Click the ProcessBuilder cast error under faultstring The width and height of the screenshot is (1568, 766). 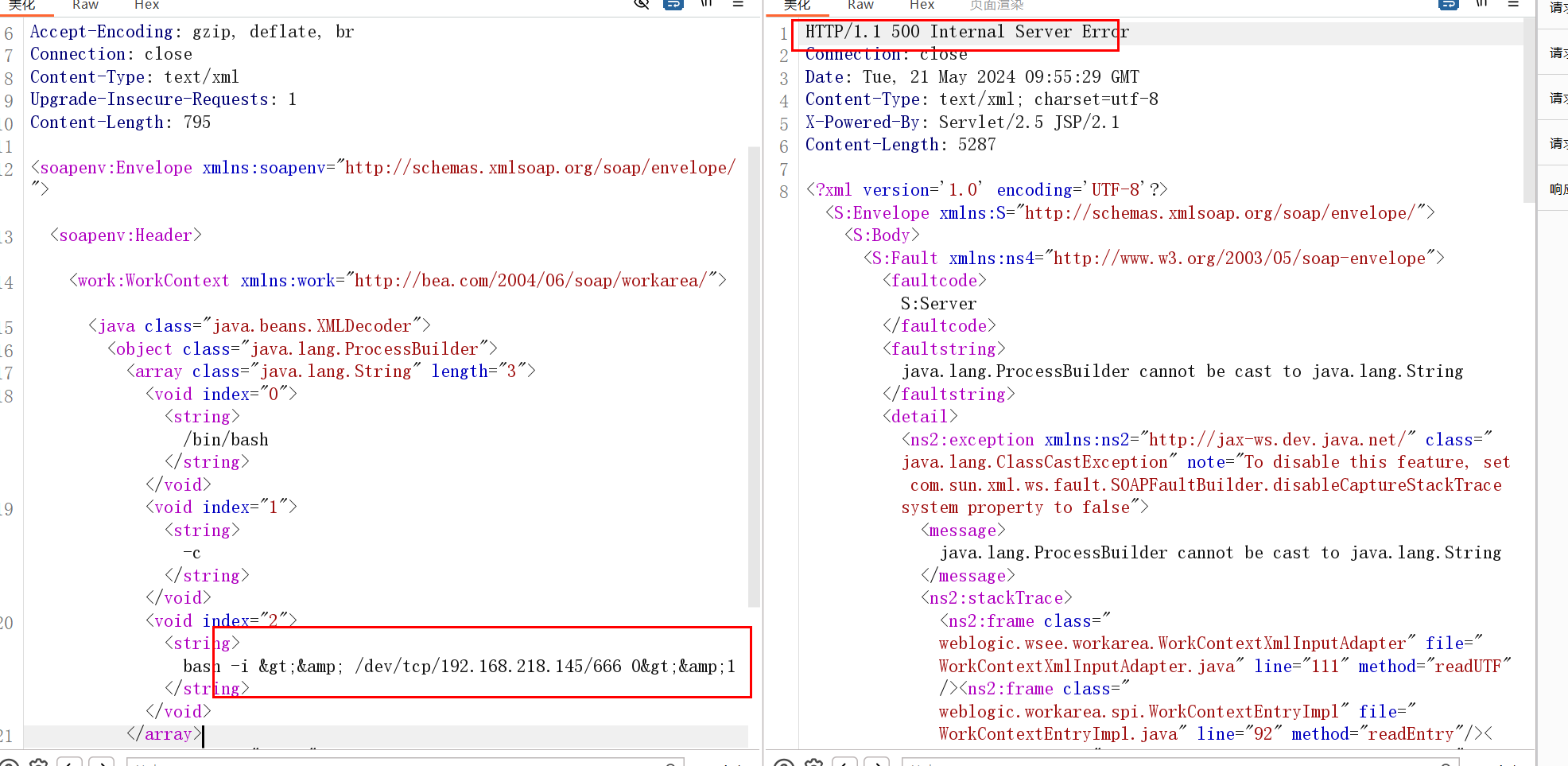[1182, 371]
